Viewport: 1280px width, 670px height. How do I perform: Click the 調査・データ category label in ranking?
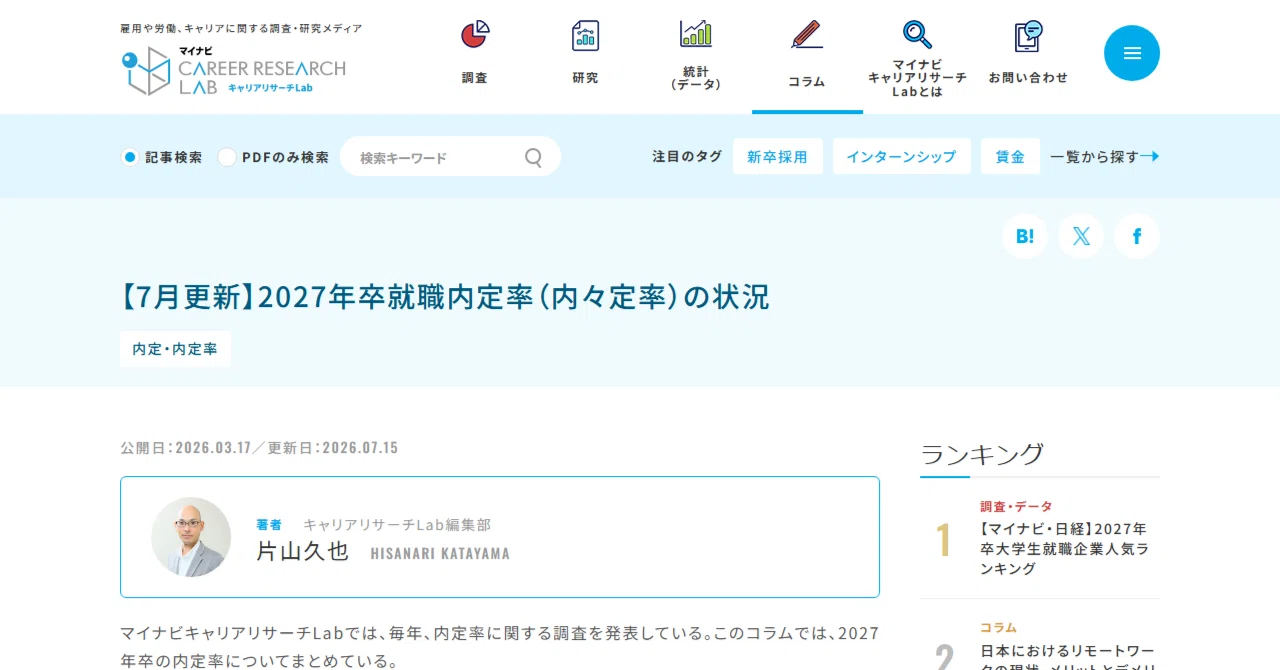[1016, 506]
